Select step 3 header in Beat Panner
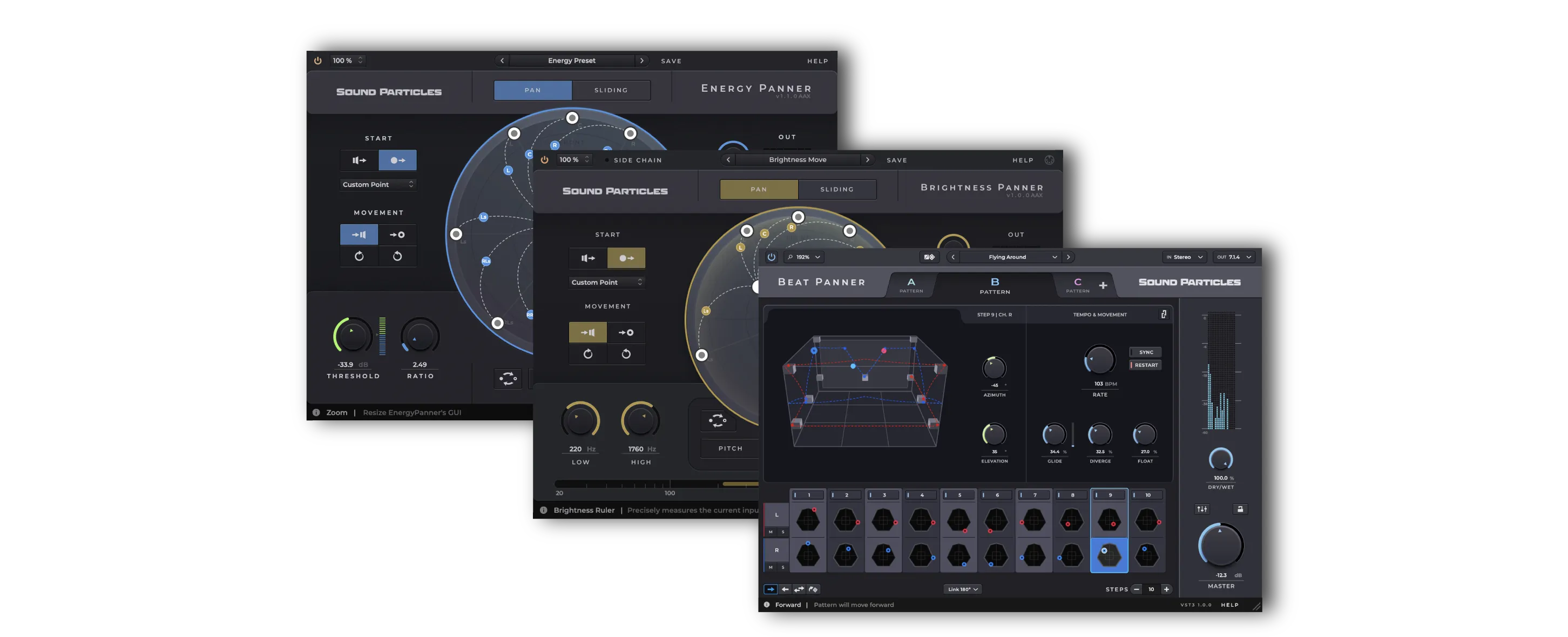This screenshot has height=637, width=1568. coord(883,495)
